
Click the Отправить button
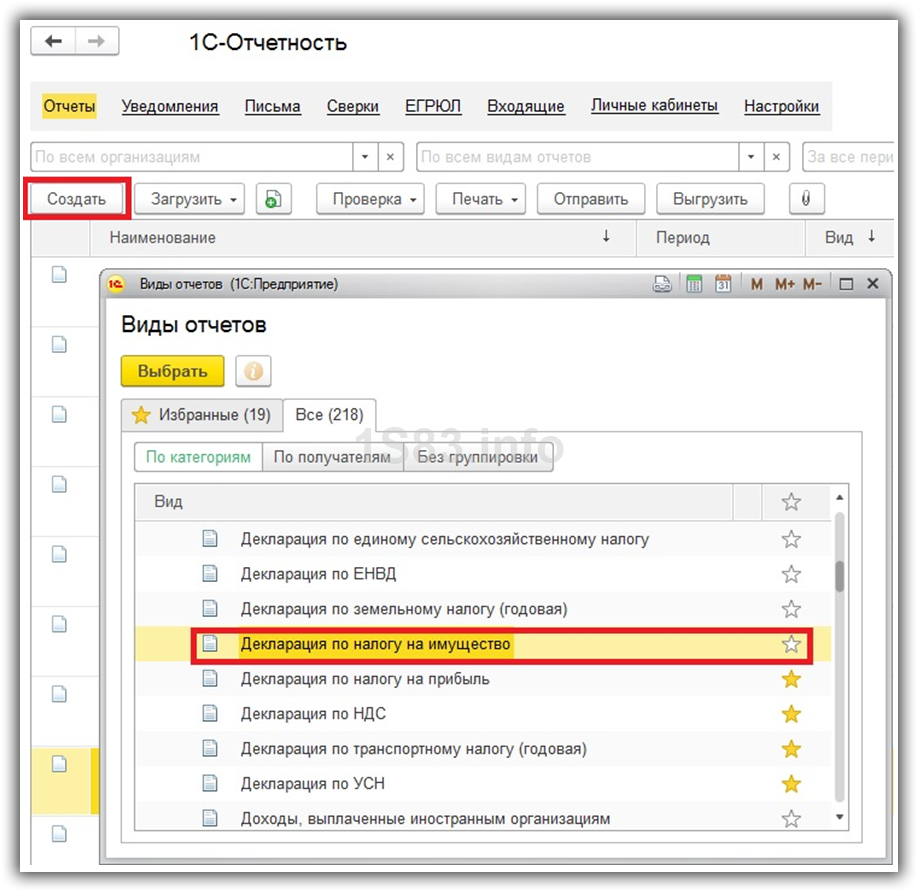click(591, 199)
